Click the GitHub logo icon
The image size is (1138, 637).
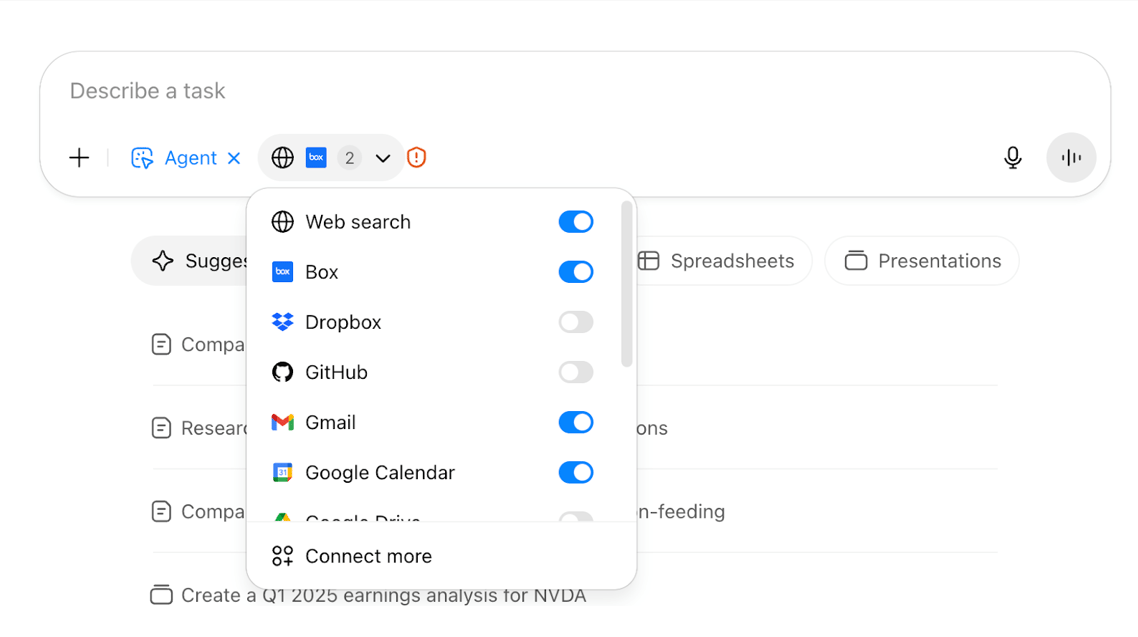282,372
